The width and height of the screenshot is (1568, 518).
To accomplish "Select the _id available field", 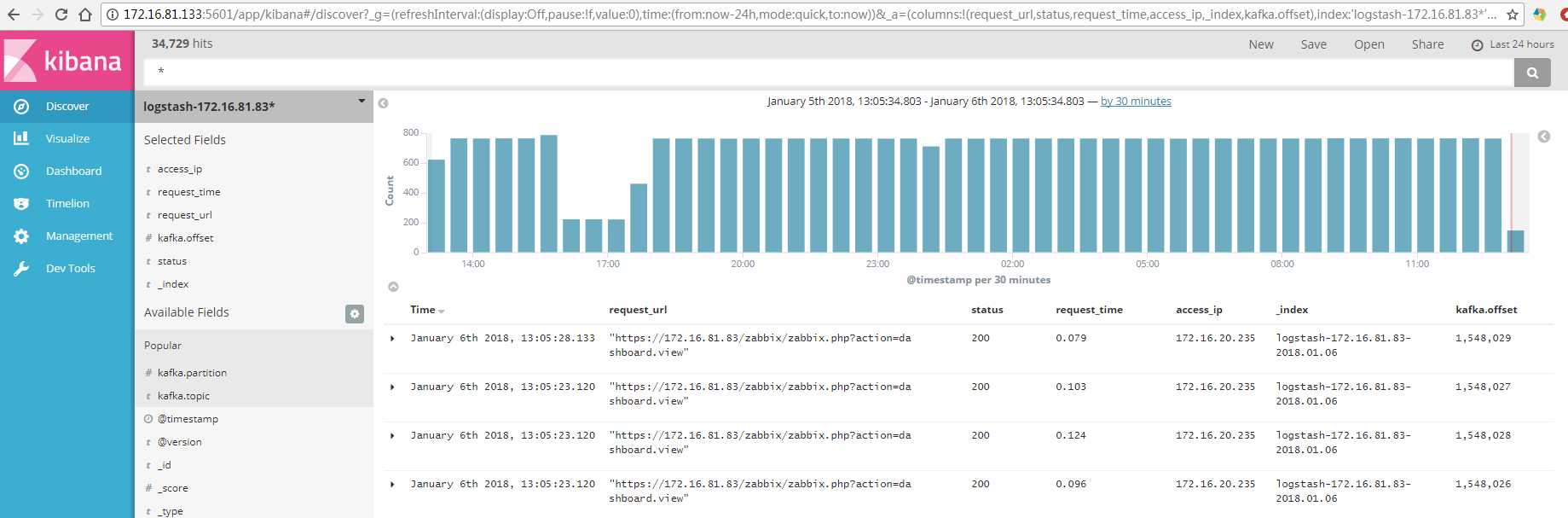I will (164, 465).
